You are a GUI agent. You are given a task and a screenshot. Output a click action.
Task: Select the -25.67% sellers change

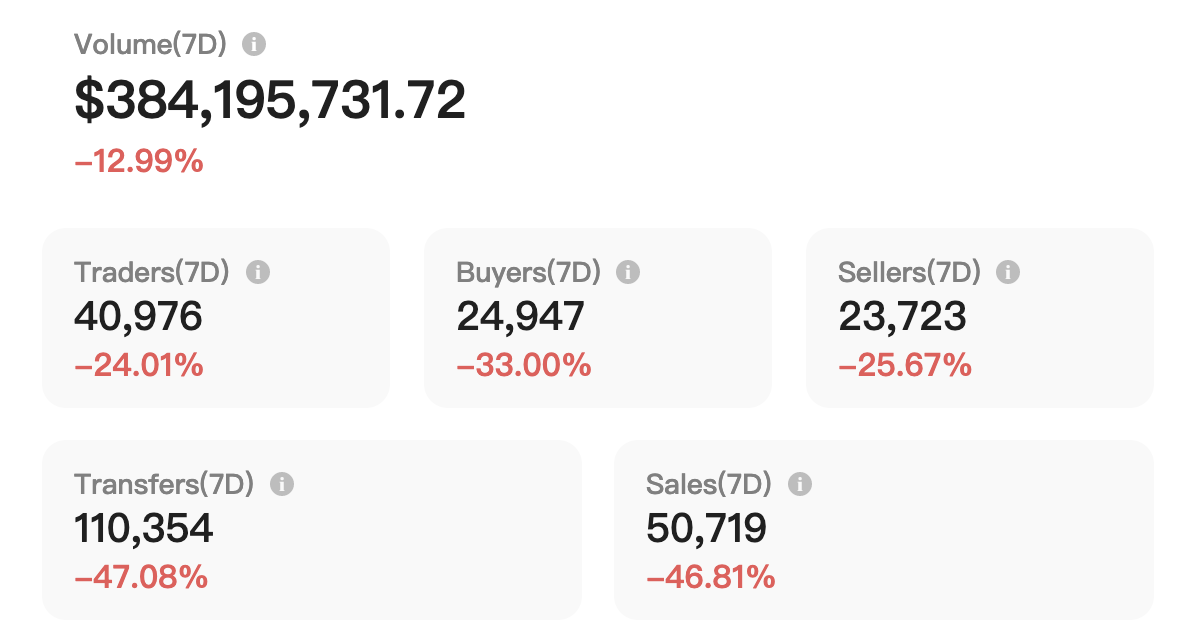coord(905,365)
